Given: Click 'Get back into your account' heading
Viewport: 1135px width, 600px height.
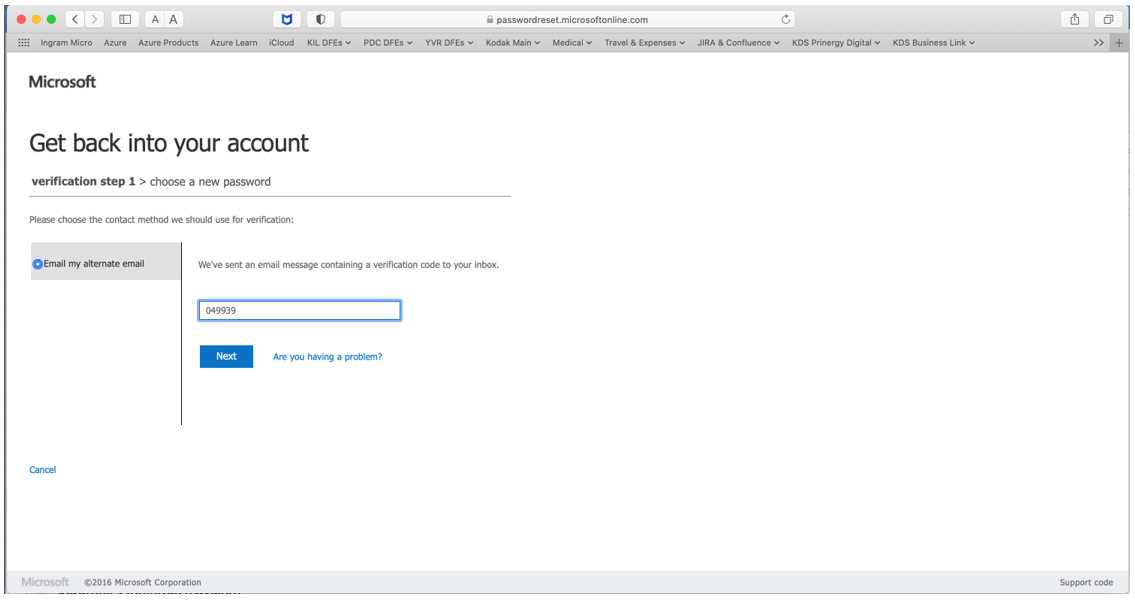Looking at the screenshot, I should click(169, 143).
